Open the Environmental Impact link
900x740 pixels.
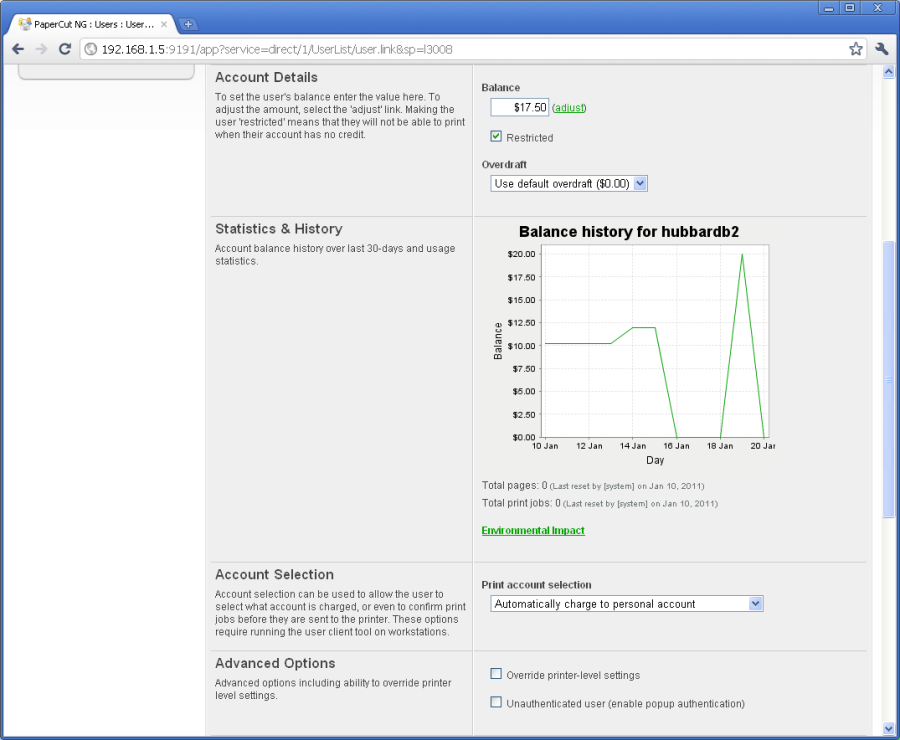pyautogui.click(x=533, y=531)
